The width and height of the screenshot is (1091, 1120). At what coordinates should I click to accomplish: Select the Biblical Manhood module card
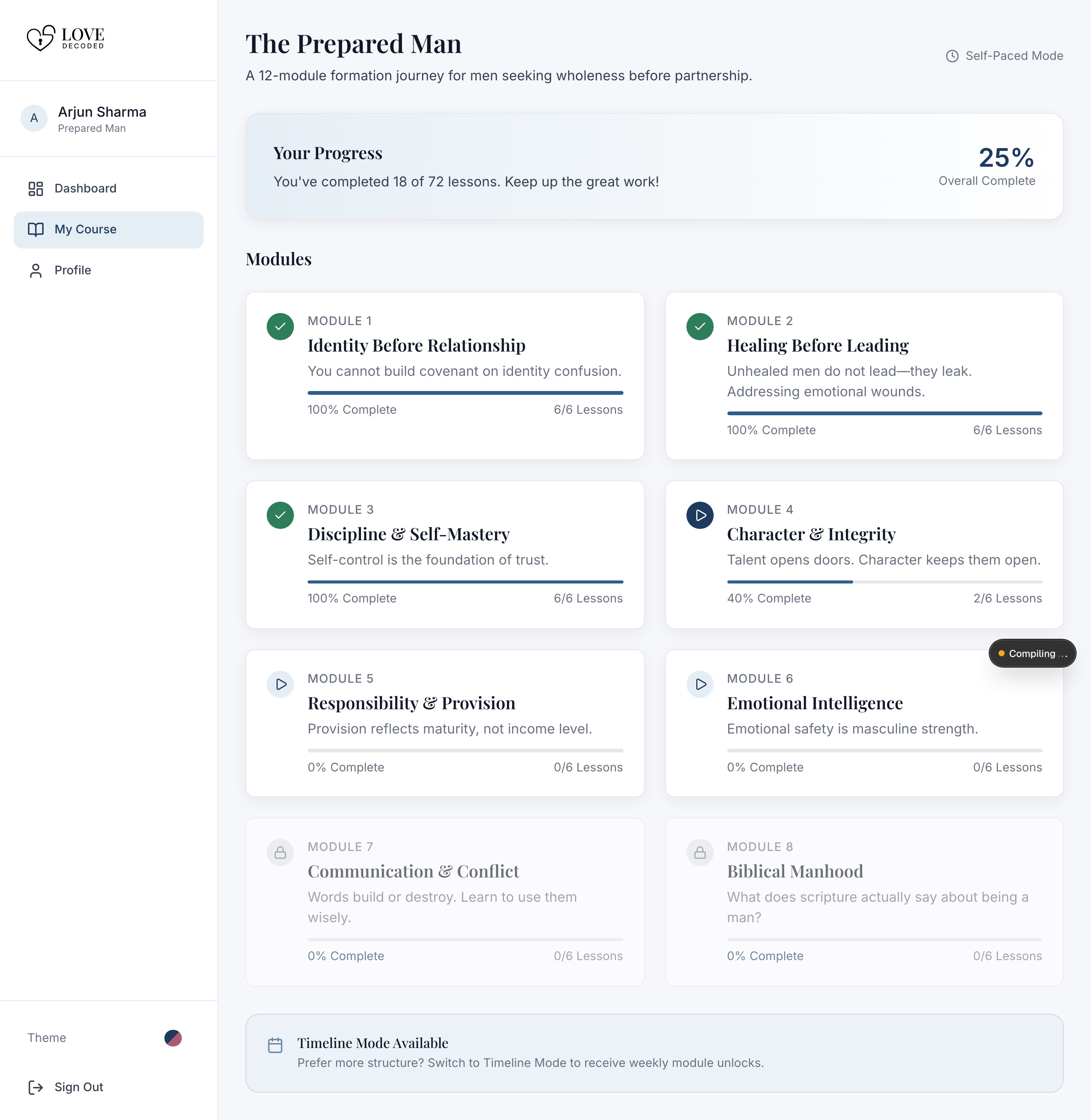(864, 902)
